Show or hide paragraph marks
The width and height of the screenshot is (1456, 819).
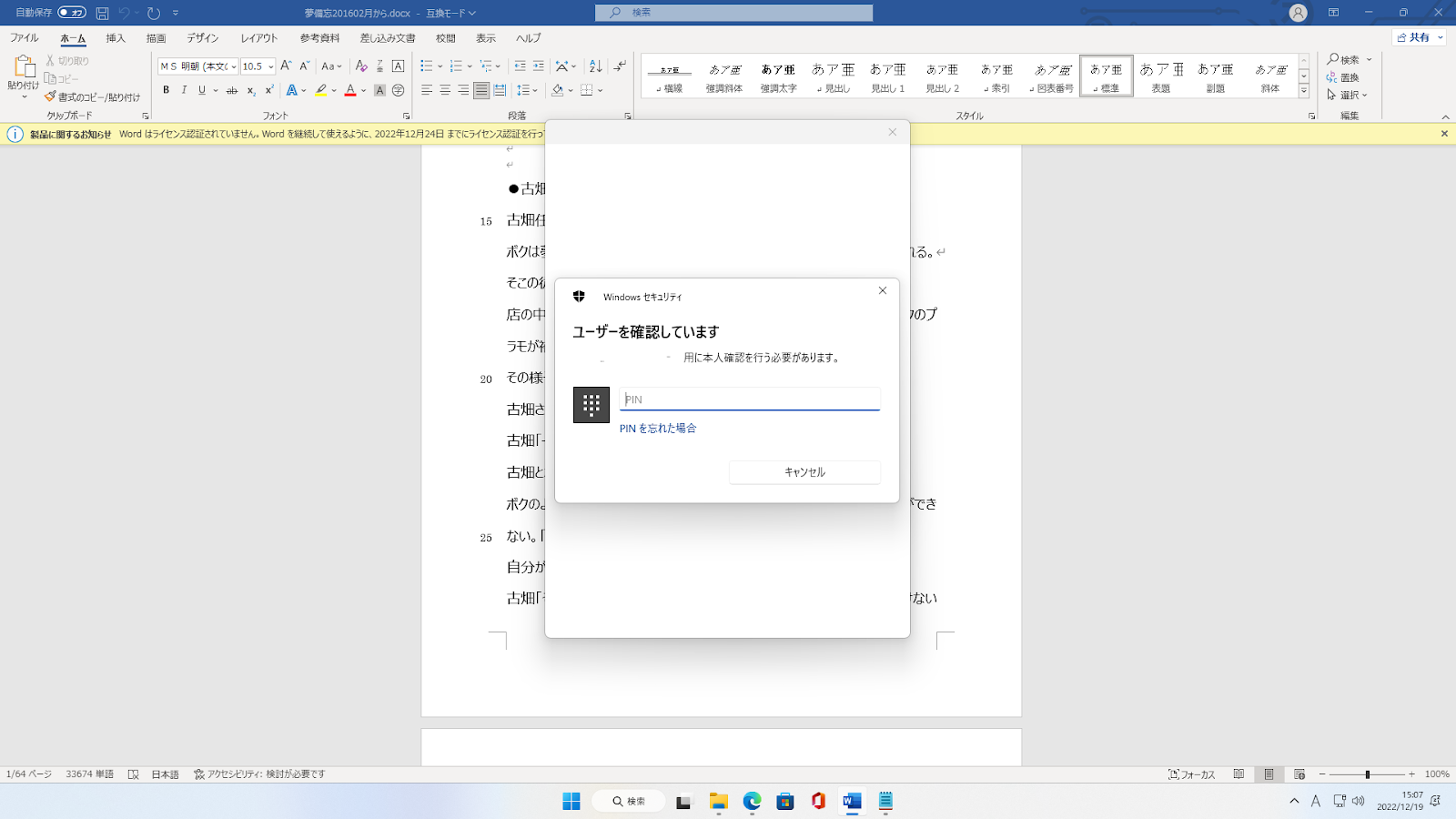tap(620, 66)
